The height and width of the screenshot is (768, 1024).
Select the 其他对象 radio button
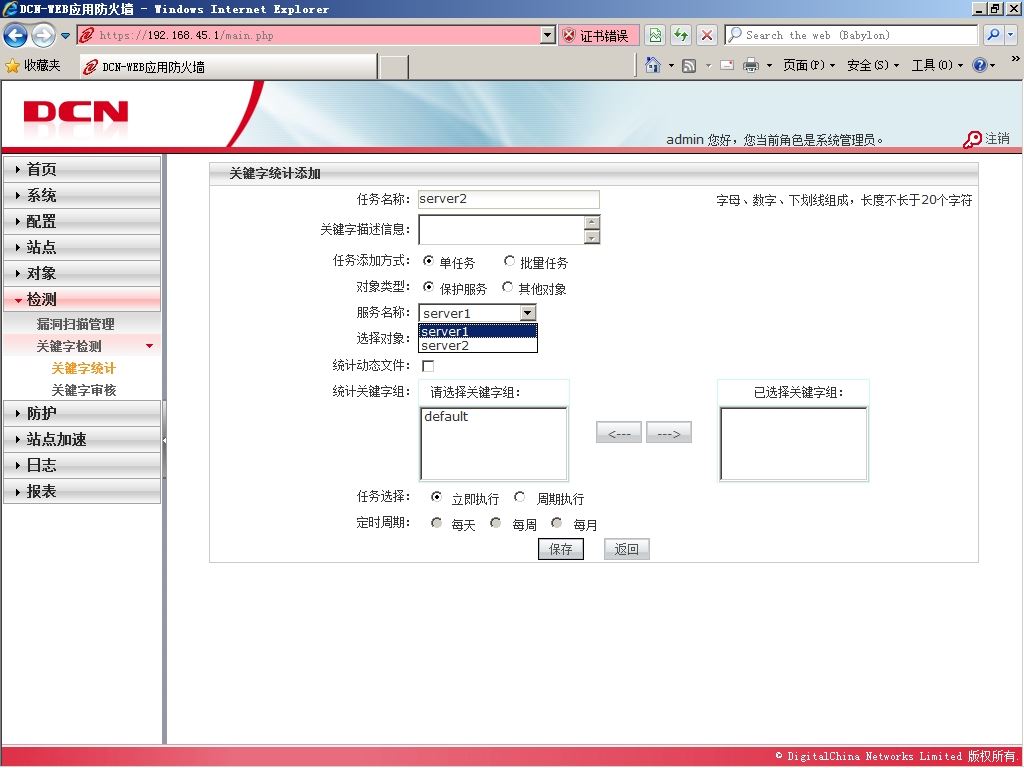tap(507, 287)
